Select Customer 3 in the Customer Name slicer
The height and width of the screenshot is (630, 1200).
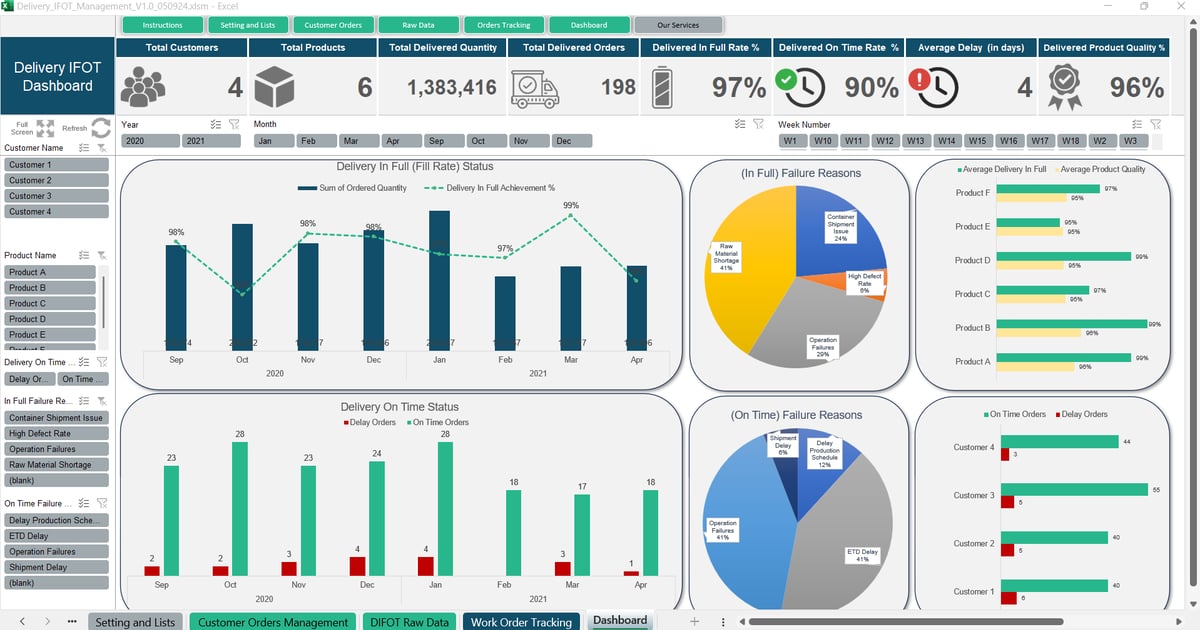coord(57,196)
